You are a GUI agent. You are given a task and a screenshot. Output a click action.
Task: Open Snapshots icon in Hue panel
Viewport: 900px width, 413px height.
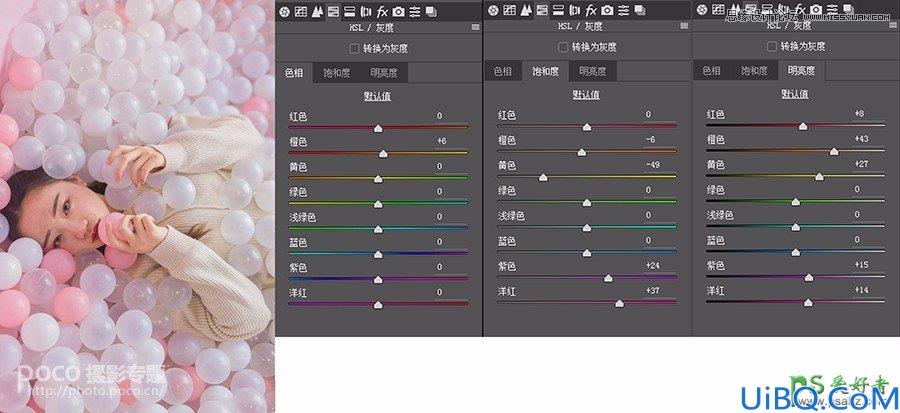pos(431,11)
